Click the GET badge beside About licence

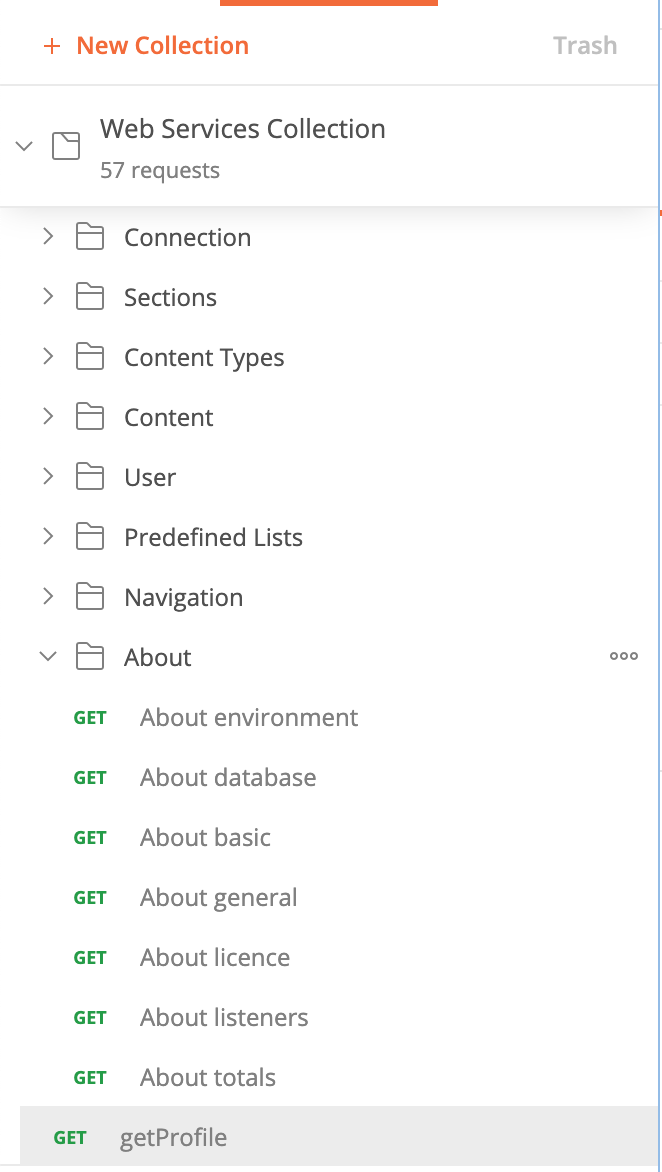click(x=90, y=957)
